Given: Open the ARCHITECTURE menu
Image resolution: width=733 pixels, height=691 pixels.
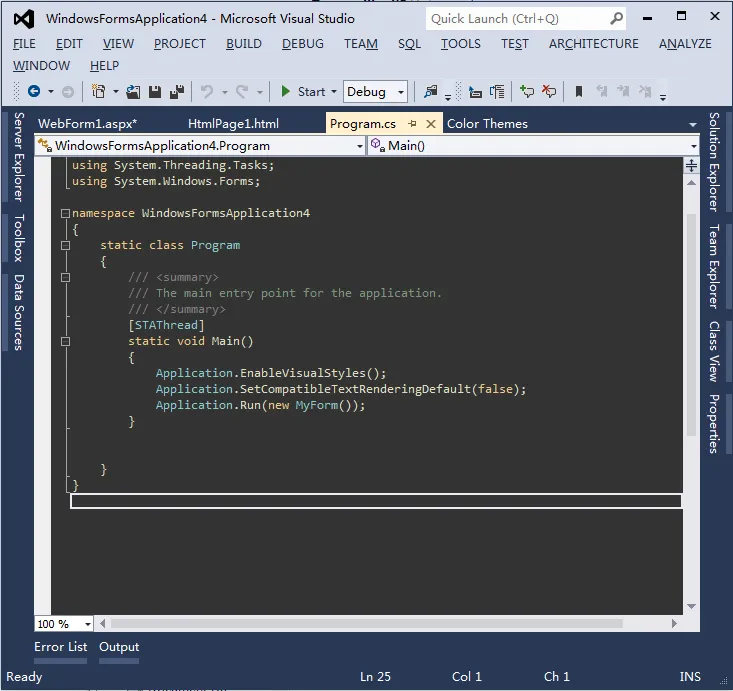Looking at the screenshot, I should (x=594, y=44).
